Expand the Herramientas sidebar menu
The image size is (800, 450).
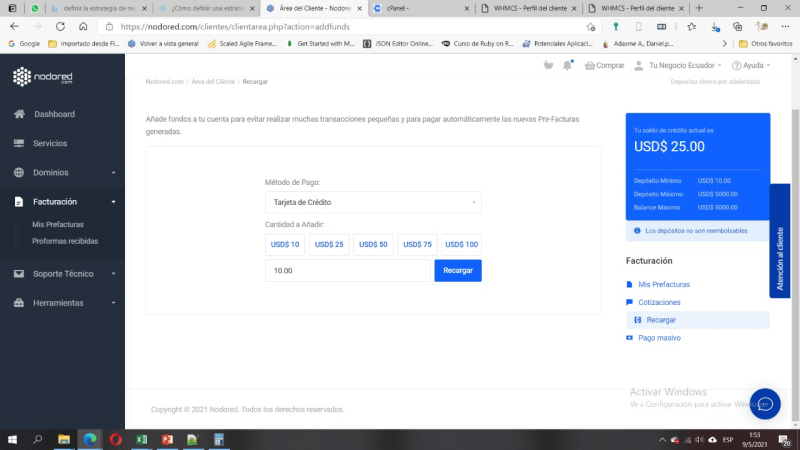62,303
